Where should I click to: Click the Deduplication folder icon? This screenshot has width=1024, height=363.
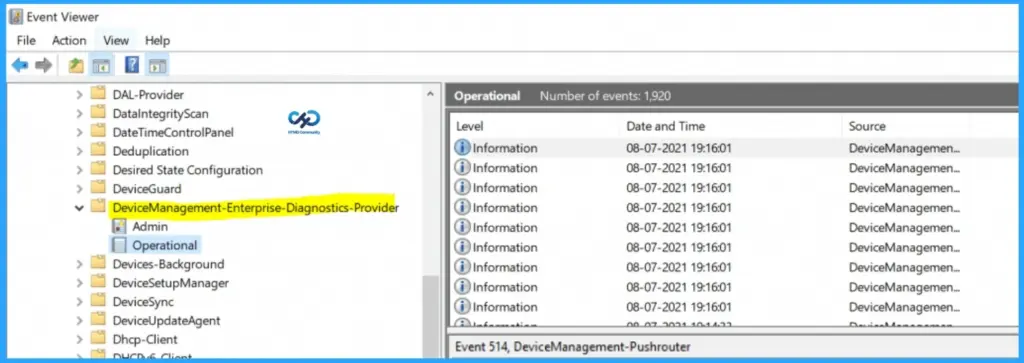(x=98, y=151)
